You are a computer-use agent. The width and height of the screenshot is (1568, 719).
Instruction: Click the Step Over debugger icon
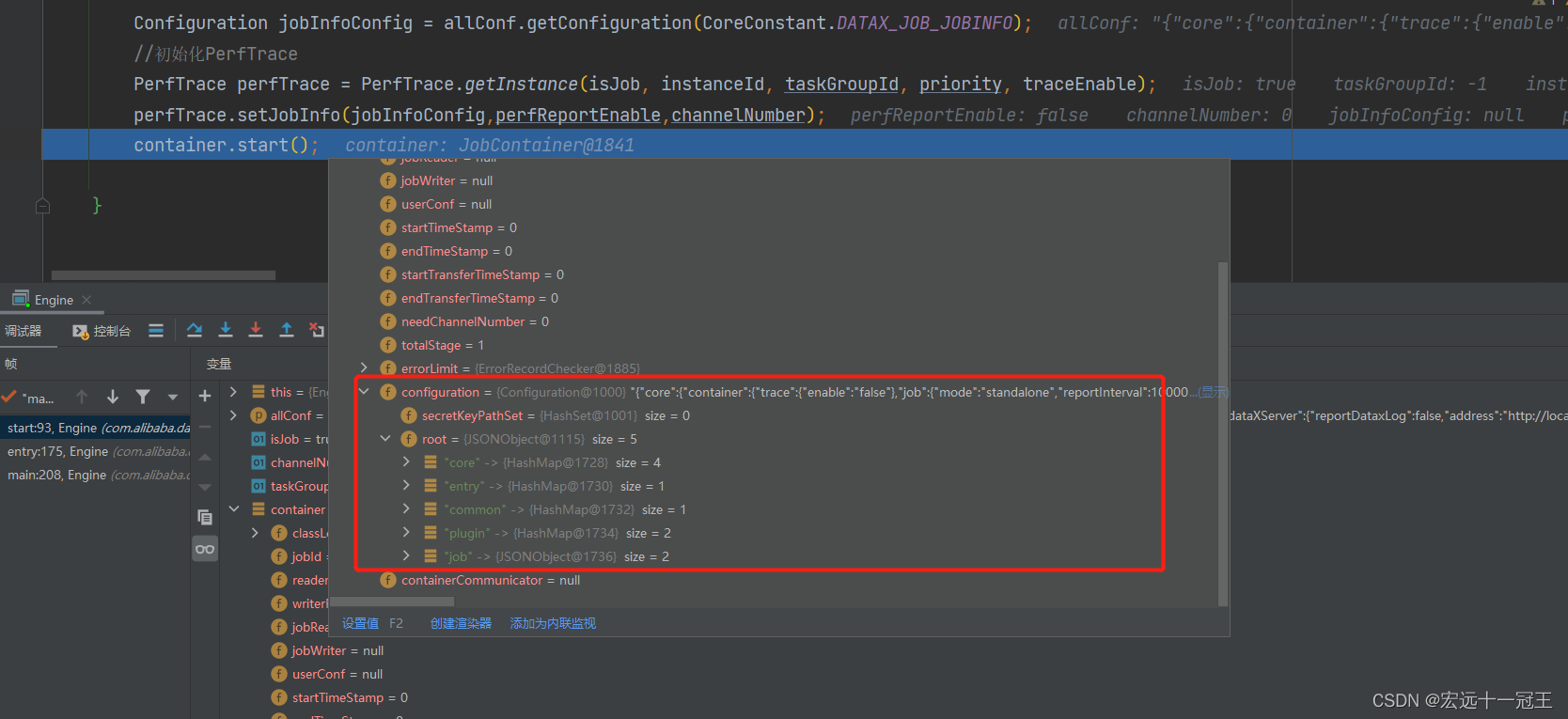[195, 330]
